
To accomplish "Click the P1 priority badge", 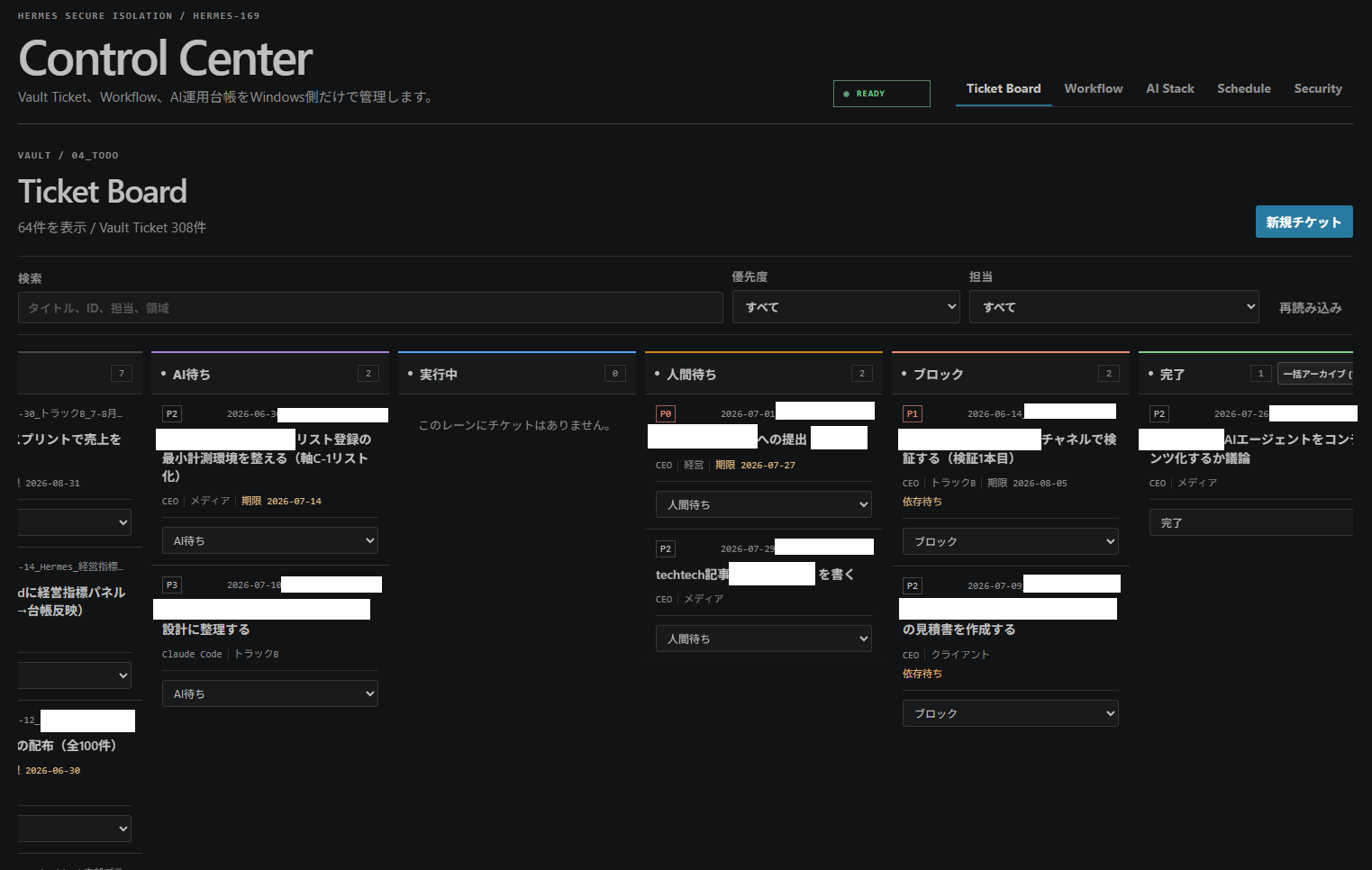I will click(x=913, y=414).
